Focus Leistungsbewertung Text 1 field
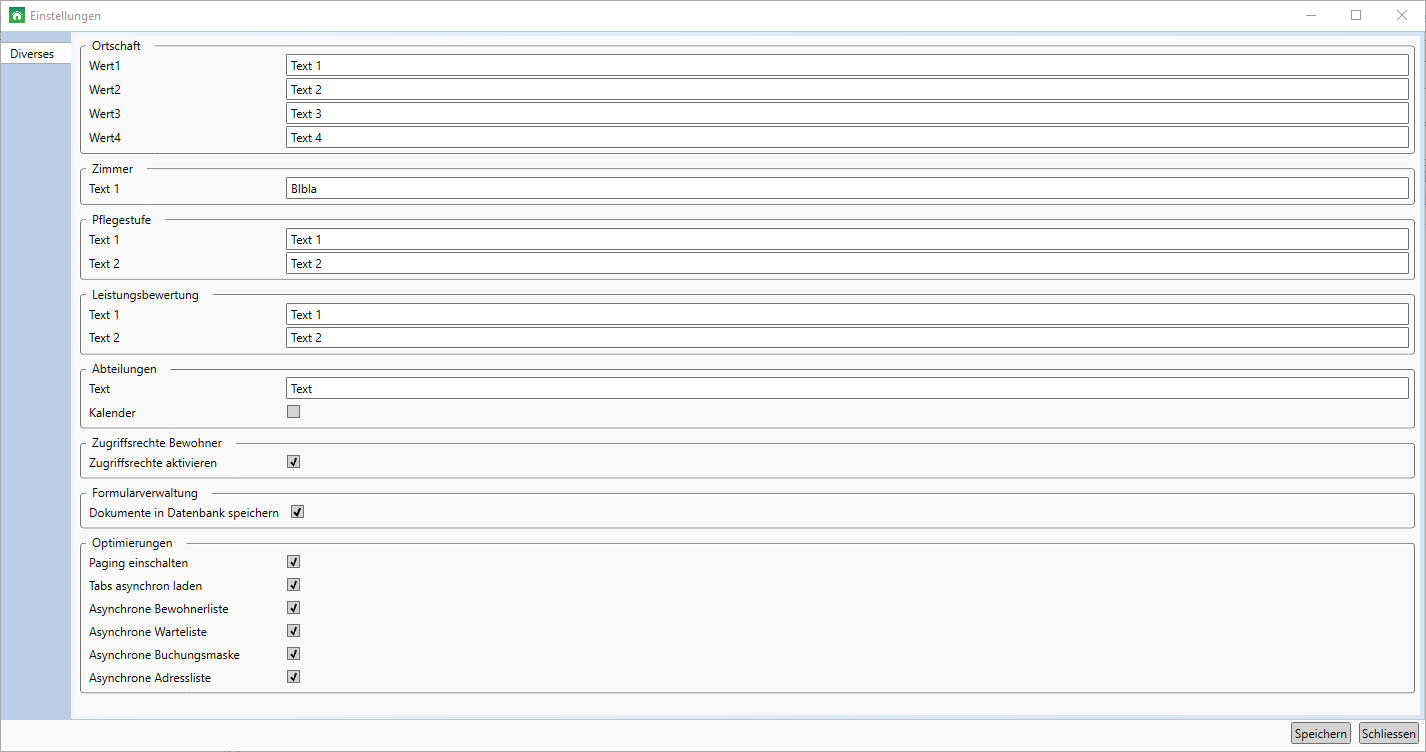The height and width of the screenshot is (752, 1426). click(x=847, y=314)
